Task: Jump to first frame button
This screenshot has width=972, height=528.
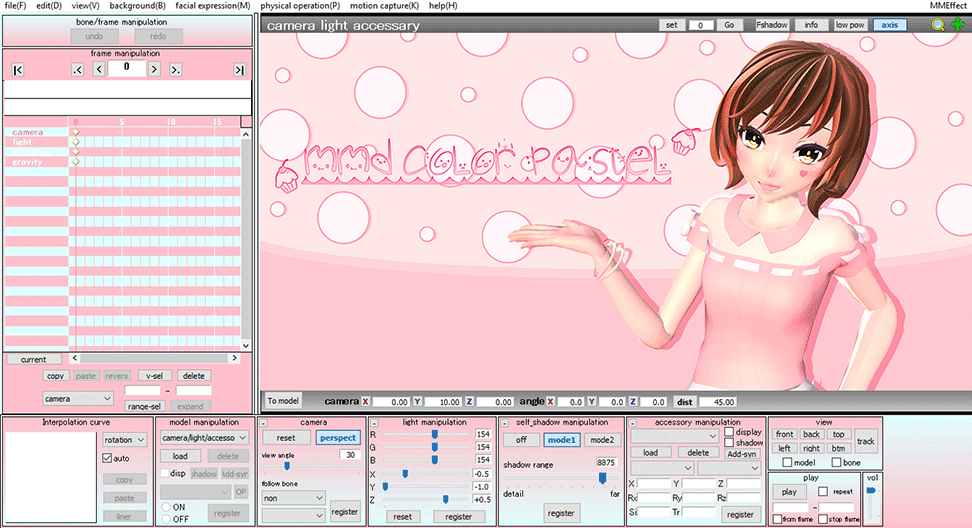Action: tap(17, 69)
